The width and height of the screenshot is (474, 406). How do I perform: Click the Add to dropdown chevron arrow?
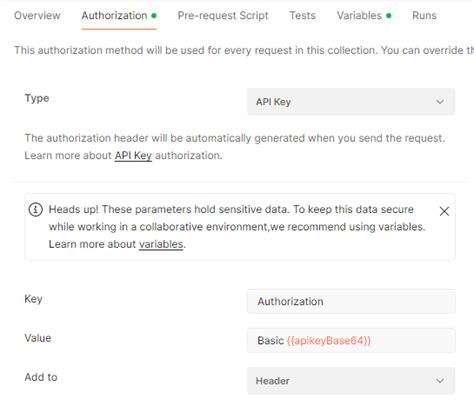coord(440,381)
